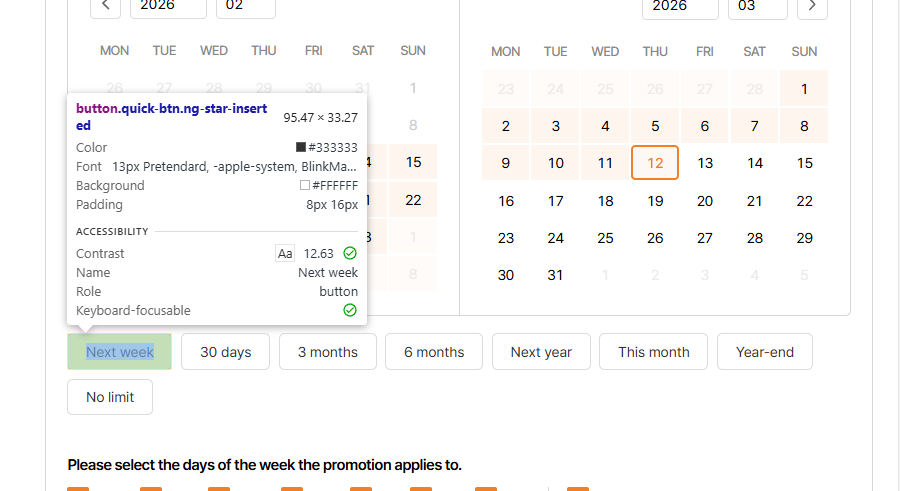Toggle the first orange day-of-week checkbox
The width and height of the screenshot is (900, 491).
coord(78,488)
